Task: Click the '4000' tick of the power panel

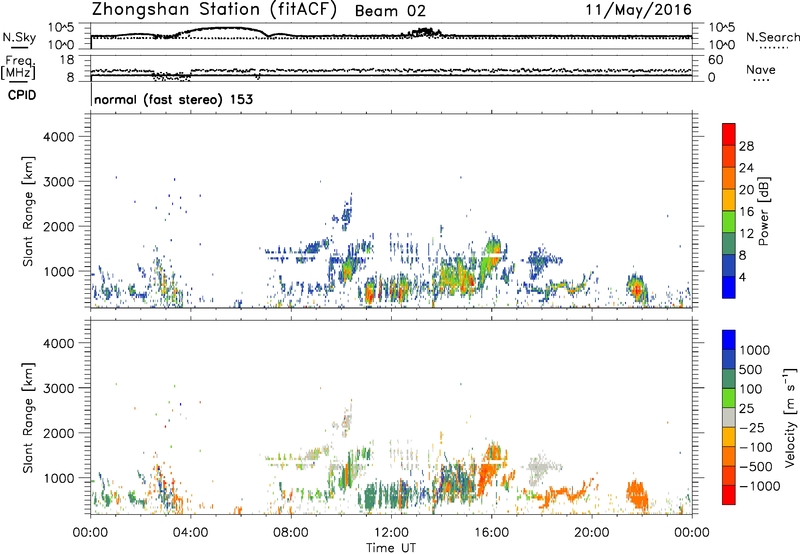Action: 59,137
